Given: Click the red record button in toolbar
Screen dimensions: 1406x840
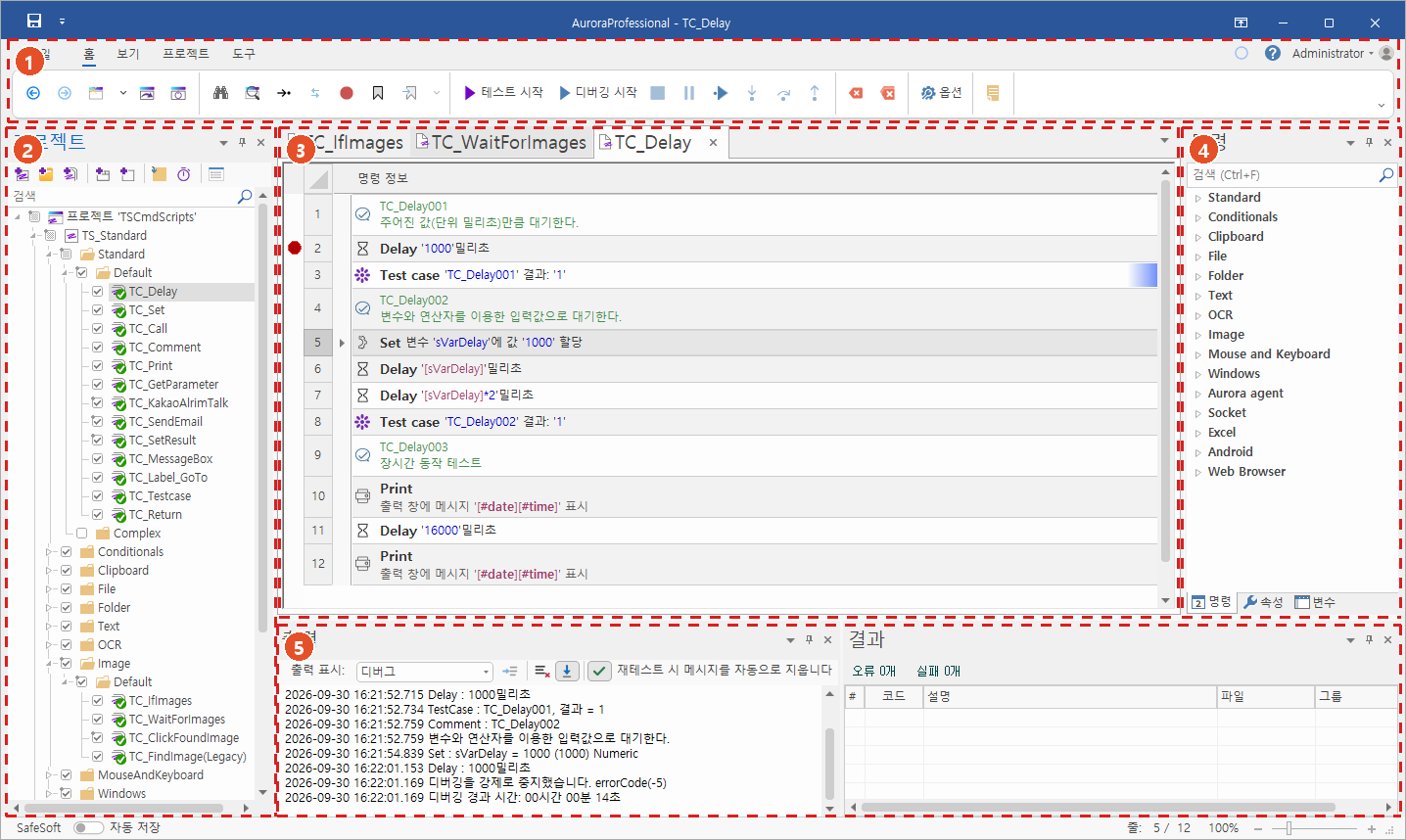Looking at the screenshot, I should click(347, 93).
